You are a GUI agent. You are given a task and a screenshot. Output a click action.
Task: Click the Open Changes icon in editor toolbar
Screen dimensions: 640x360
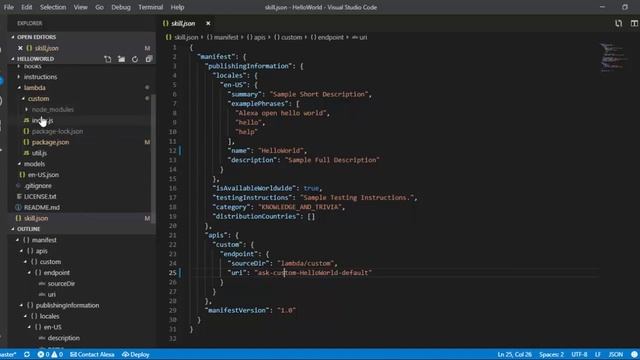619,24
